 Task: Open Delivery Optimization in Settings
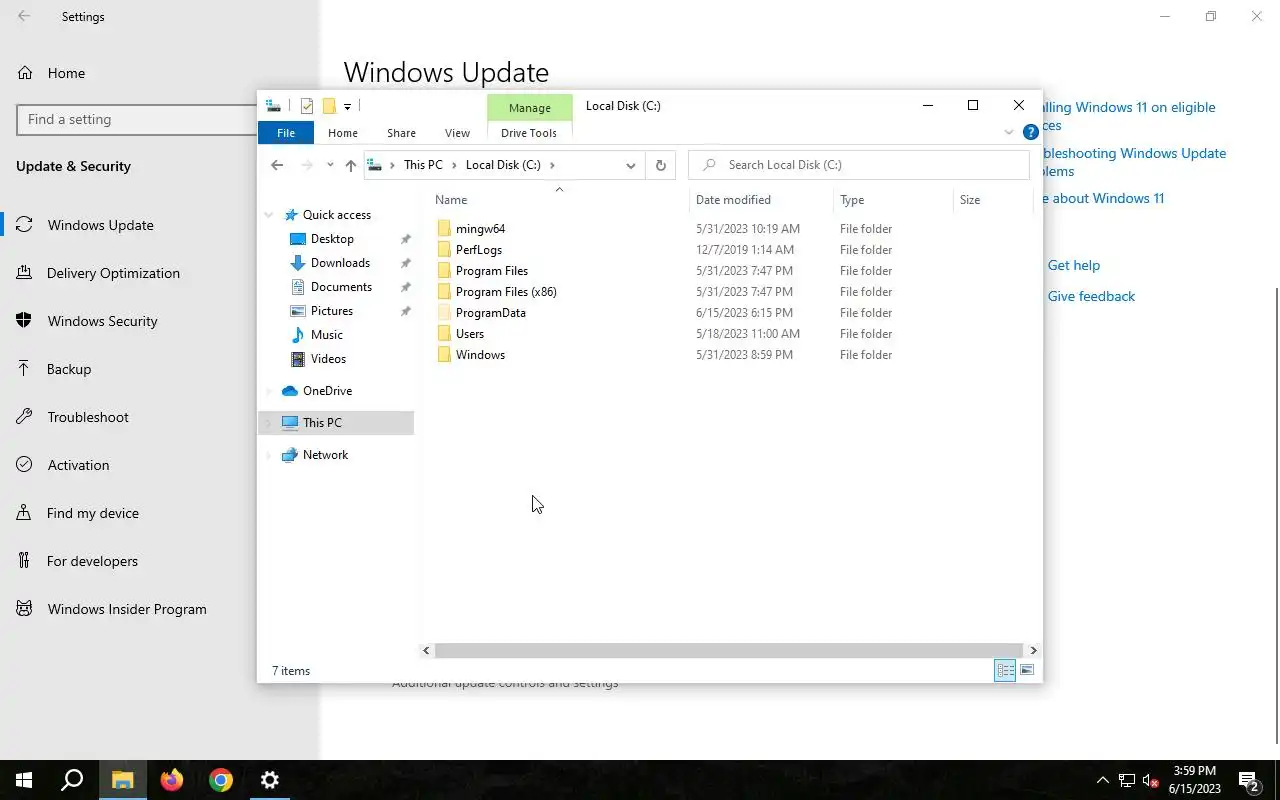pos(113,273)
